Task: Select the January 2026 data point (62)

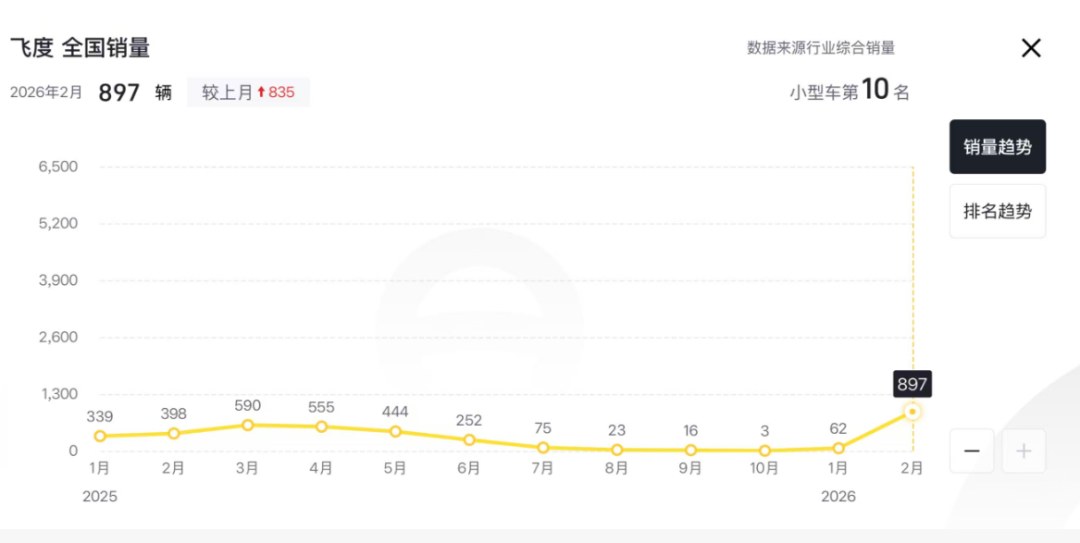Action: 839,448
